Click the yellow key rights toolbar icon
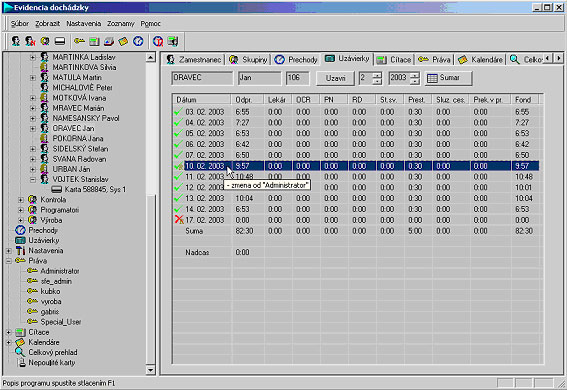 [79, 41]
